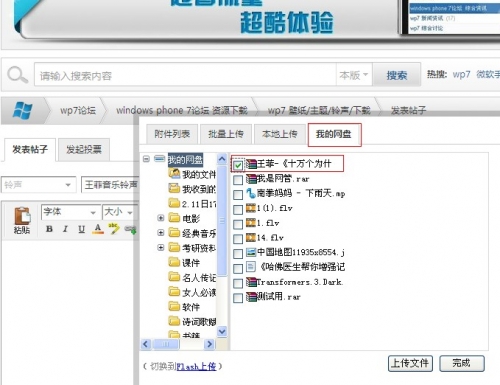The image size is (500, 385).
Task: Check the 我是网管.rar file
Action: [x=238, y=180]
